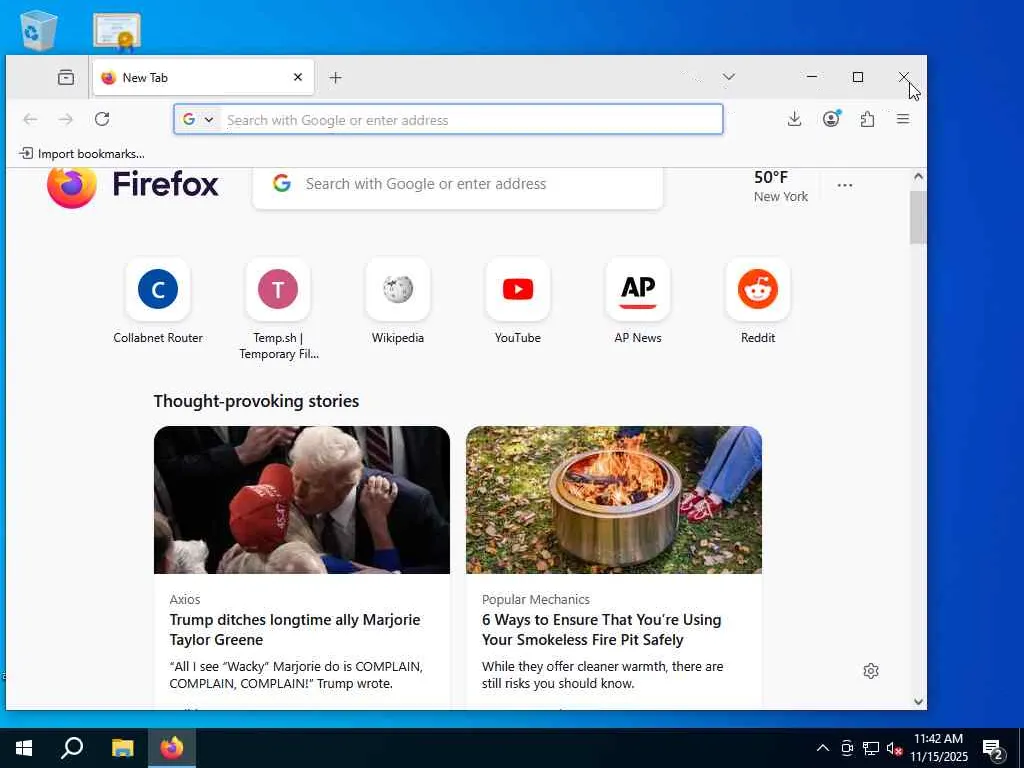The image size is (1024, 768).
Task: Open the taskbar clock 11:42 AM
Action: point(939,748)
